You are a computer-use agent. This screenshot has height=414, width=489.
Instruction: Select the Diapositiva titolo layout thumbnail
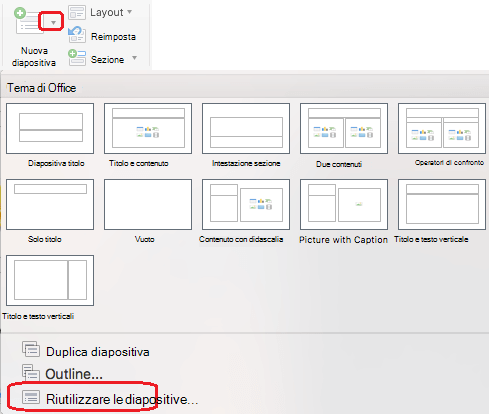(50, 128)
